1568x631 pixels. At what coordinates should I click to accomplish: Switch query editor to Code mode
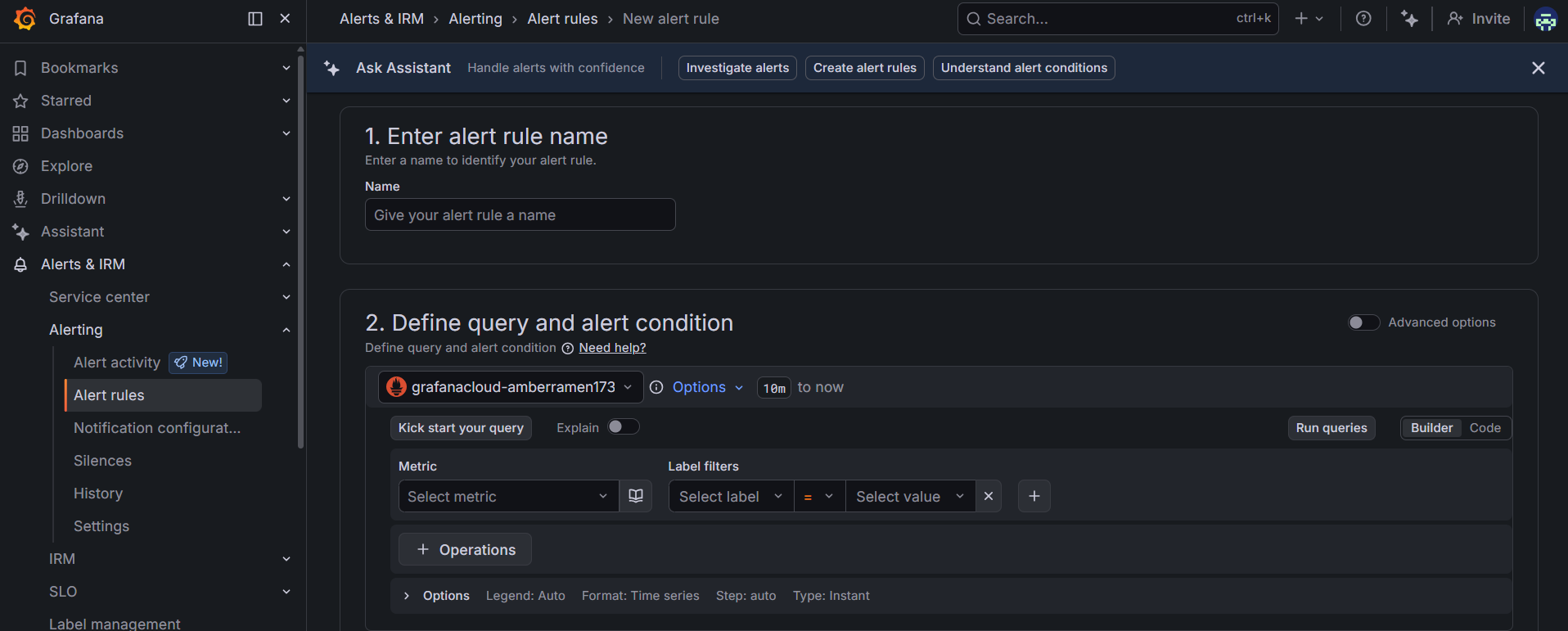[1485, 428]
